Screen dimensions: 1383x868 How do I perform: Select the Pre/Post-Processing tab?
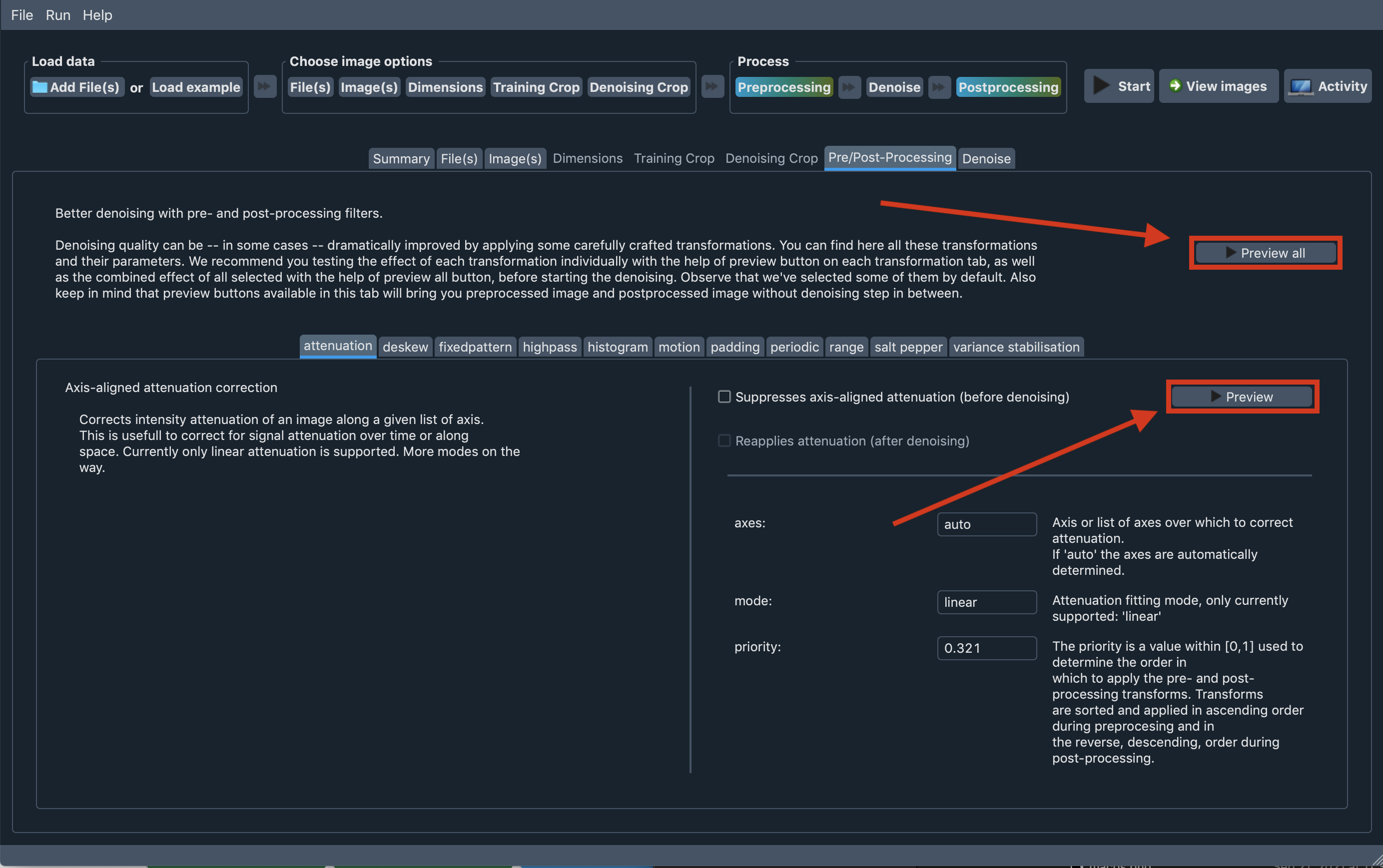(889, 157)
